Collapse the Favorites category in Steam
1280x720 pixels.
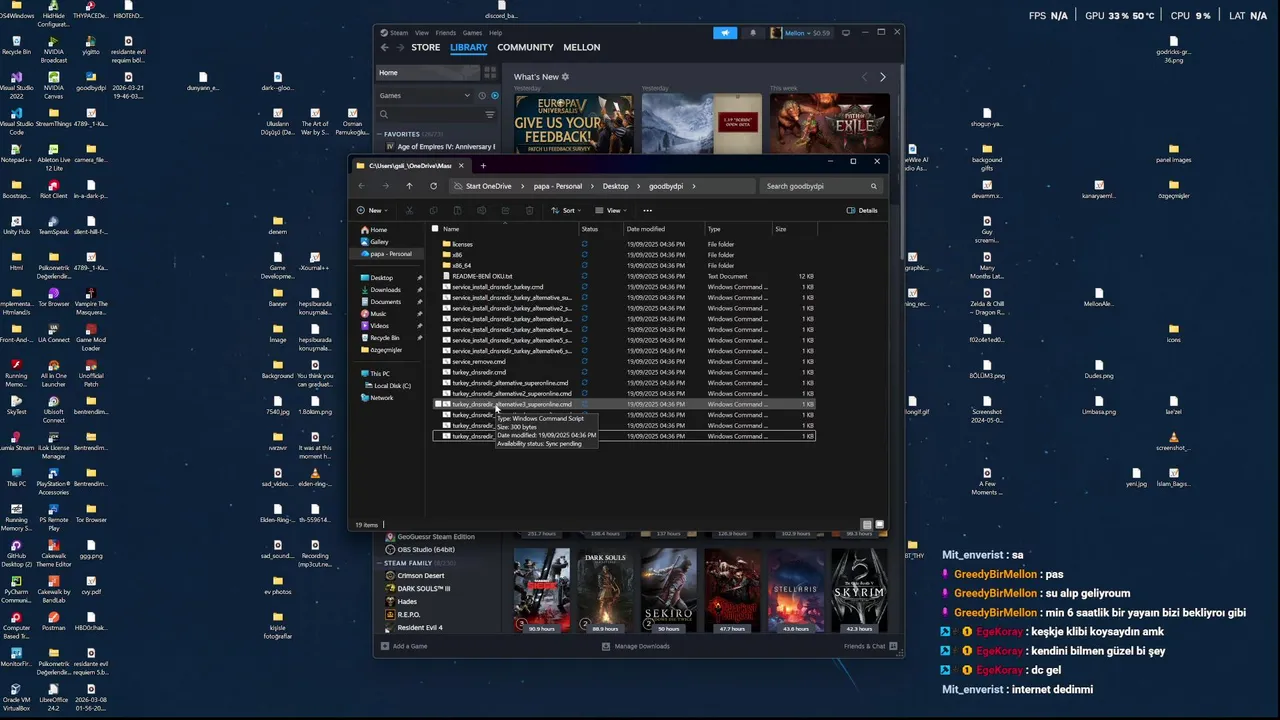(380, 134)
